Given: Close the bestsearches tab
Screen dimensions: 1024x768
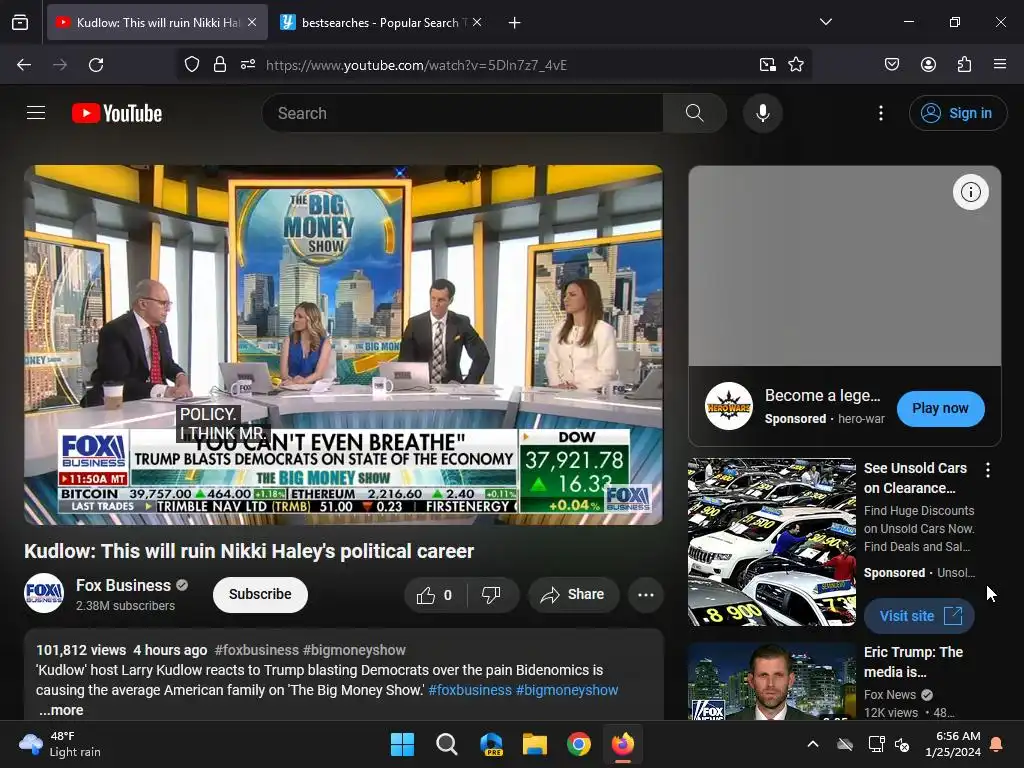Looking at the screenshot, I should point(477,23).
